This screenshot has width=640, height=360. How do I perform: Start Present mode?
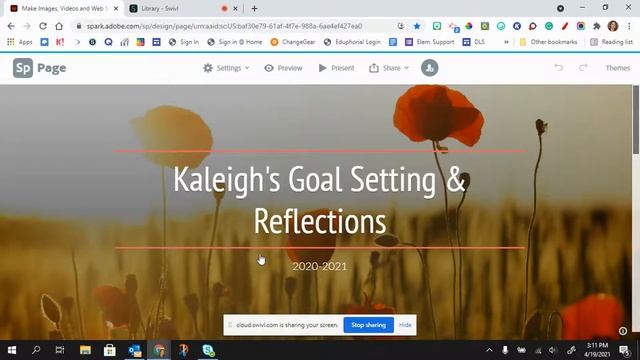pos(336,68)
